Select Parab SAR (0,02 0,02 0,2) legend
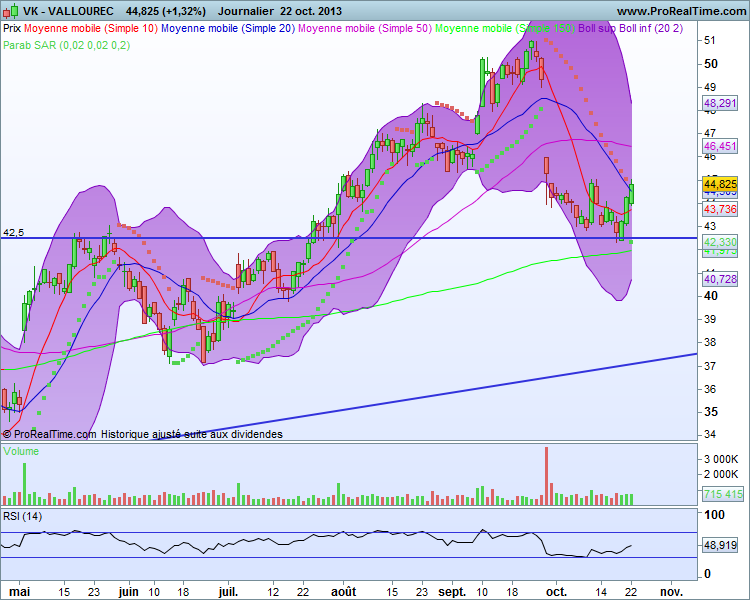 click(x=66, y=45)
